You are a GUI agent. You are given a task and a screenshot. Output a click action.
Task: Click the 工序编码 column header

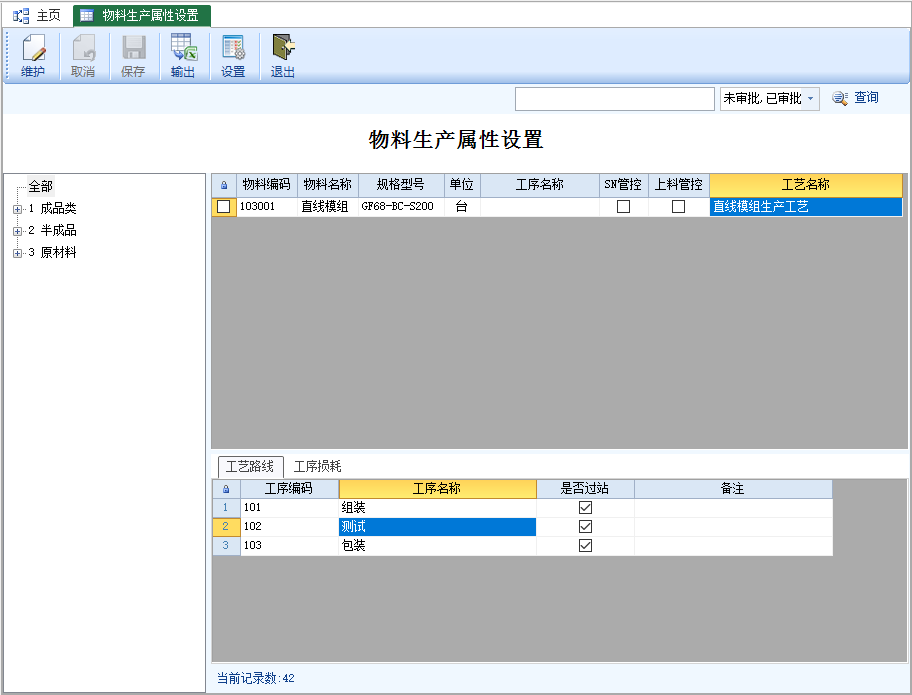289,489
